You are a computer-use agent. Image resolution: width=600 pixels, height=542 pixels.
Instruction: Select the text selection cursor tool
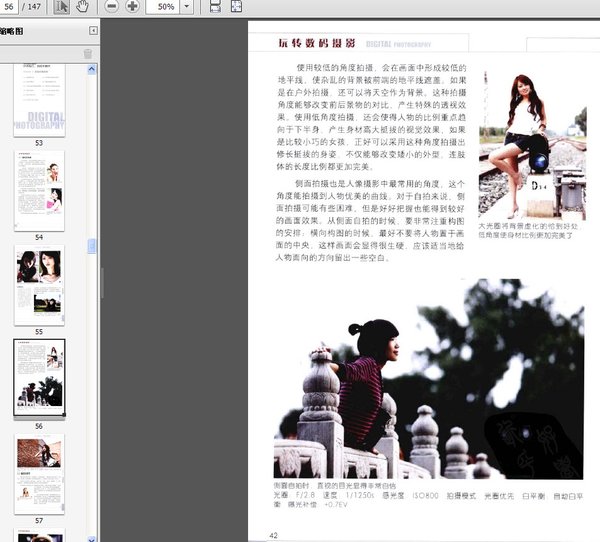[x=61, y=6]
